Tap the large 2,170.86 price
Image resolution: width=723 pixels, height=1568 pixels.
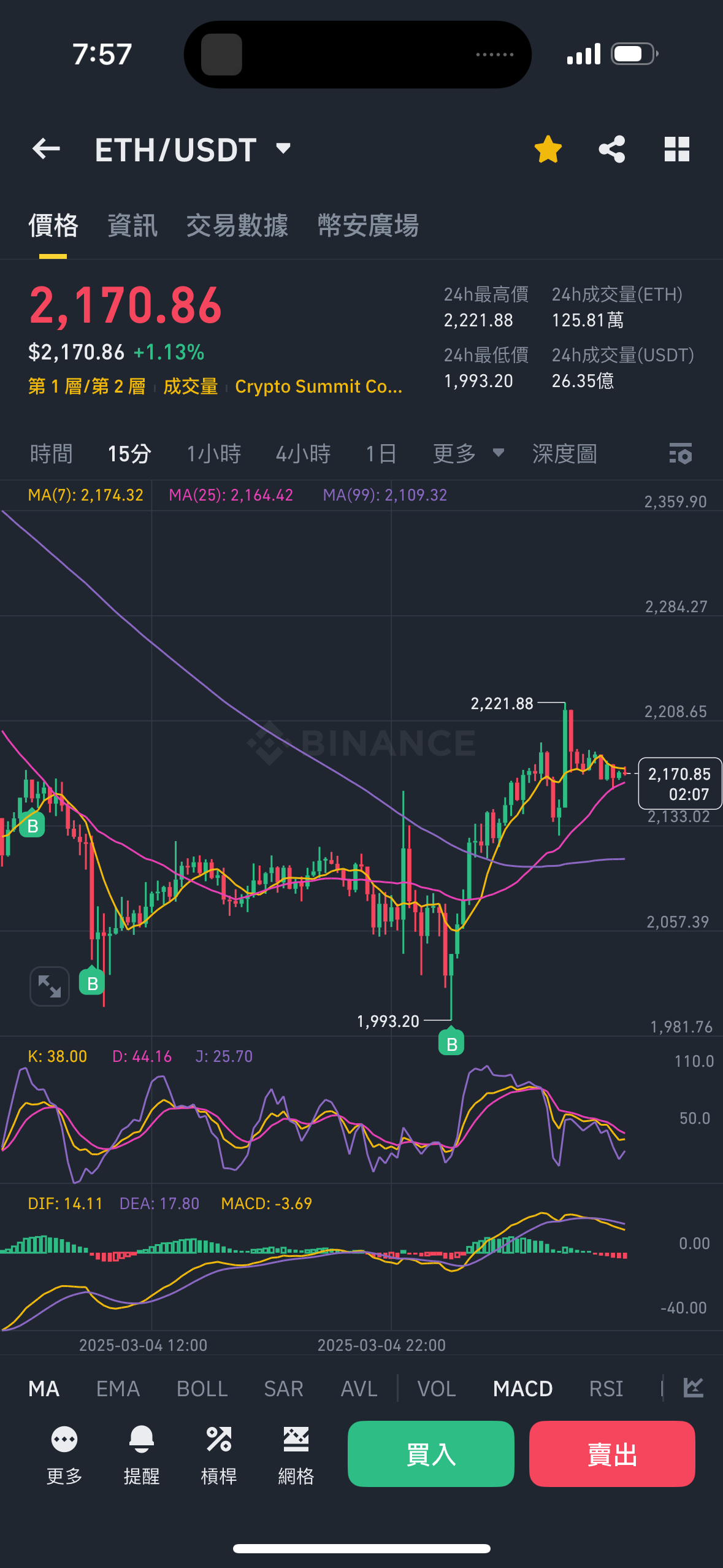click(x=126, y=306)
